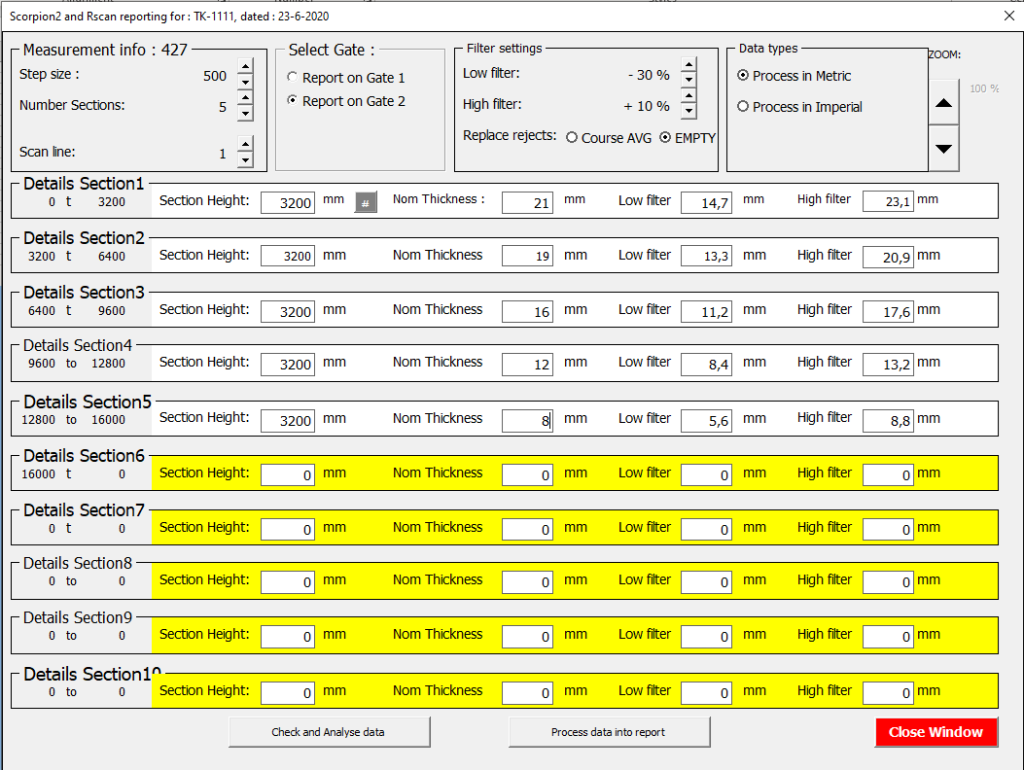This screenshot has height=770, width=1024.
Task: Choose Course AVG for replace rejects
Action: coord(609,138)
